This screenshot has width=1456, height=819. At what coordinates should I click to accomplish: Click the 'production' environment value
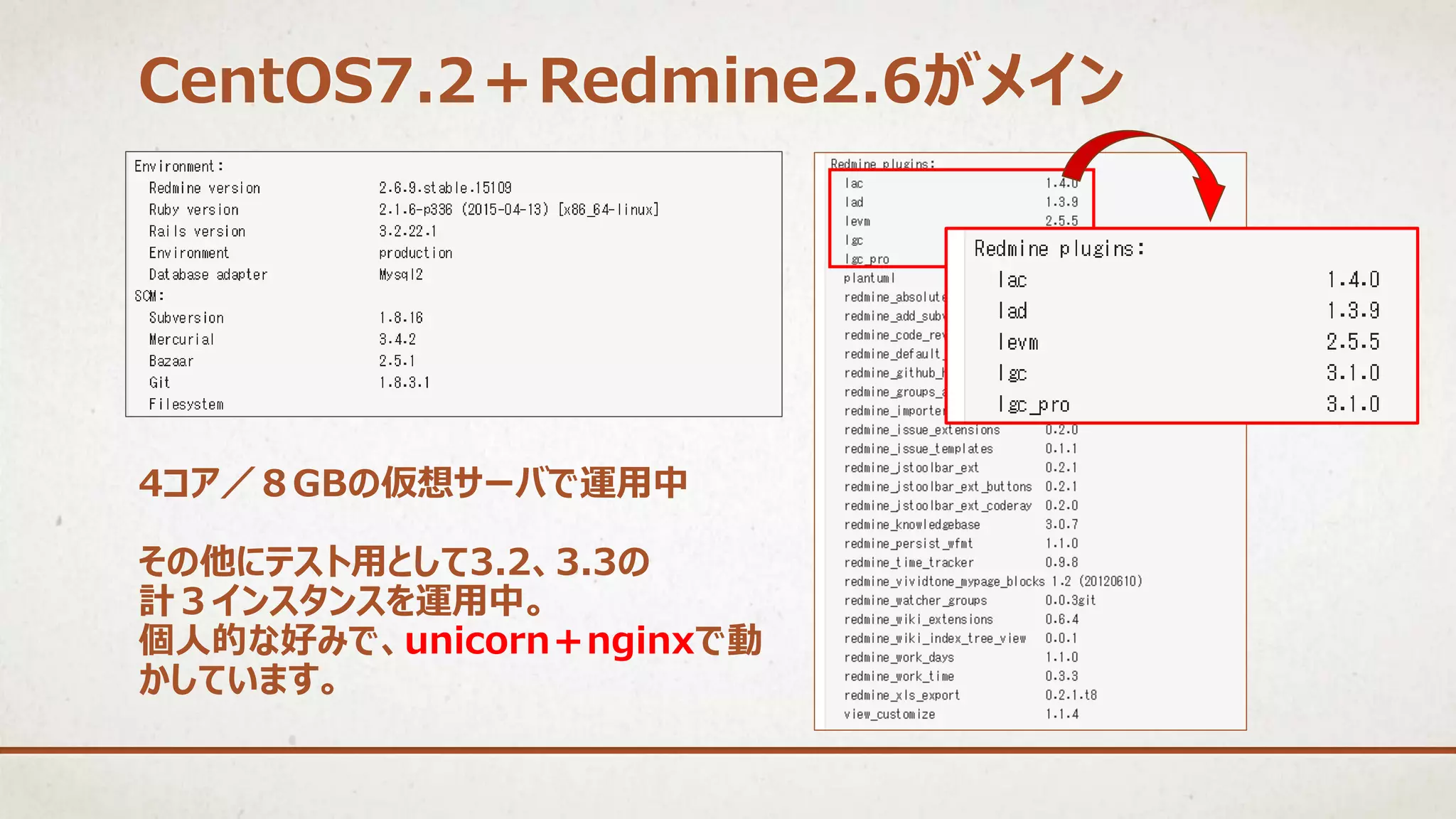(x=415, y=253)
